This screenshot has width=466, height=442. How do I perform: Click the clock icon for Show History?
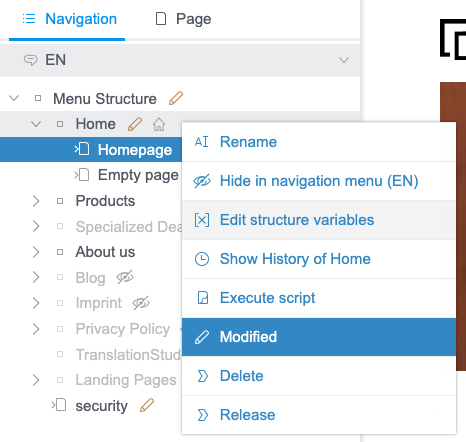point(202,259)
